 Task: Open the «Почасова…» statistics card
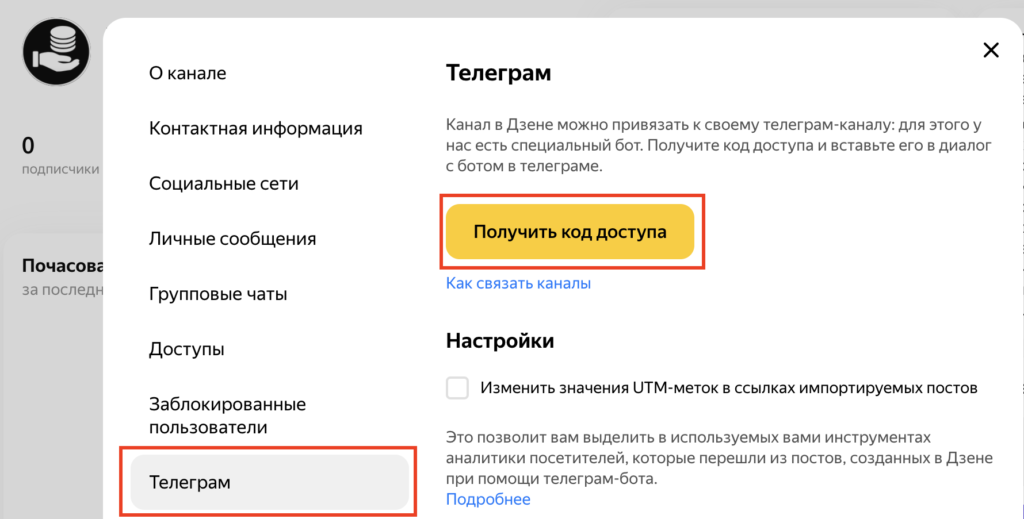point(62,275)
